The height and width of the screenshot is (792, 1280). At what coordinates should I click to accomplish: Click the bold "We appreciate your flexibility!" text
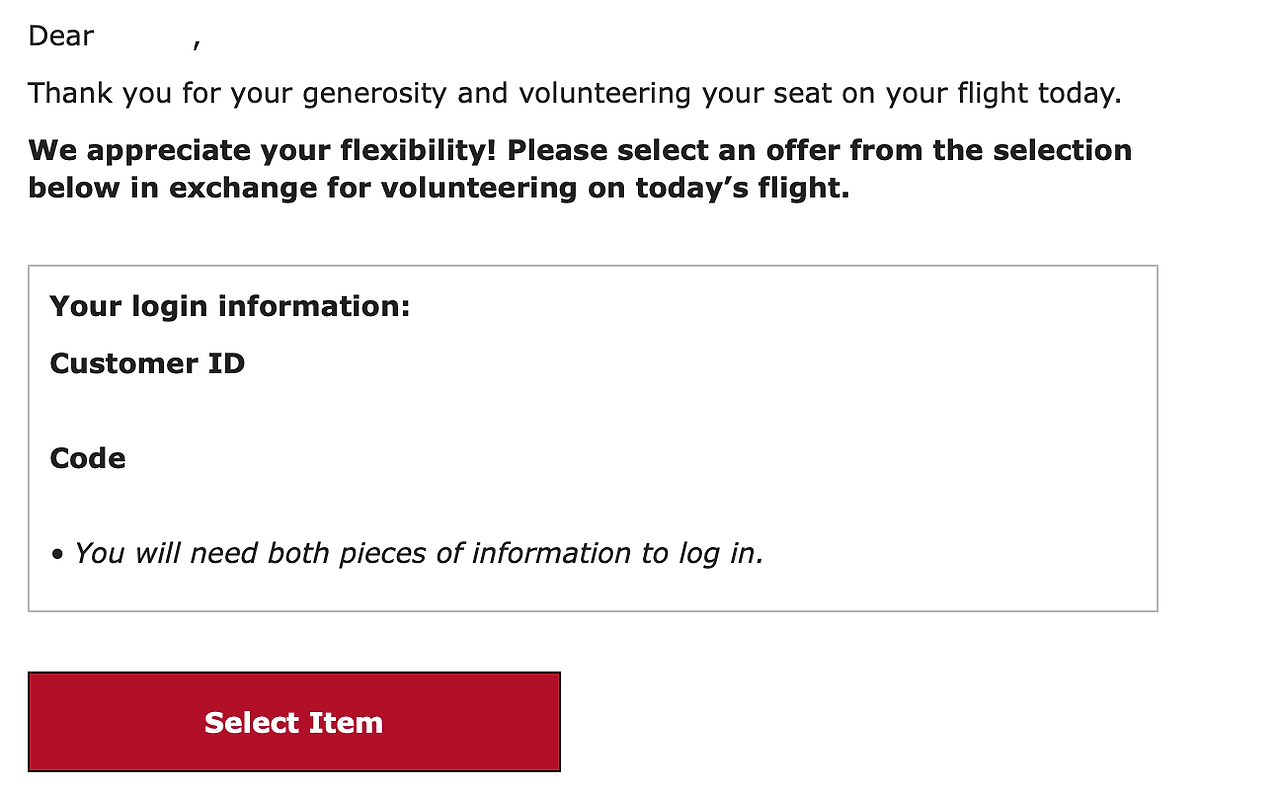[x=265, y=150]
